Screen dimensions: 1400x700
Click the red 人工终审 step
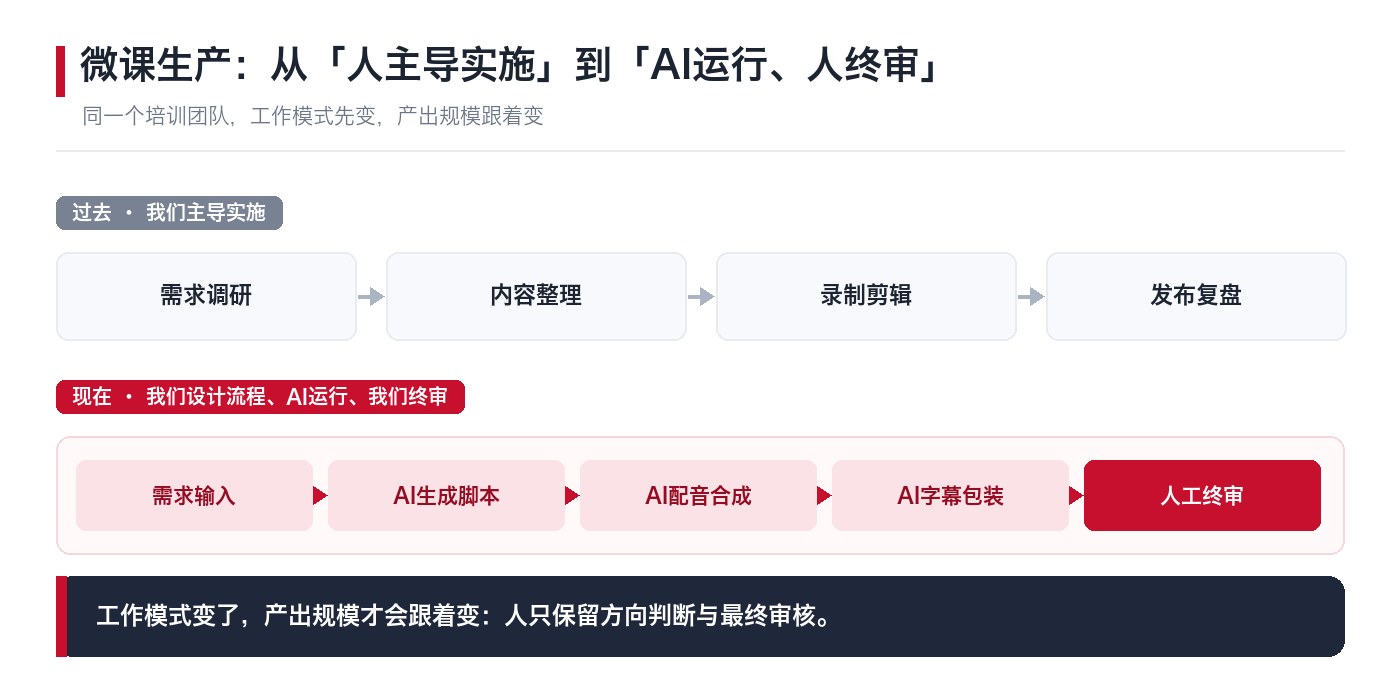tap(1202, 495)
